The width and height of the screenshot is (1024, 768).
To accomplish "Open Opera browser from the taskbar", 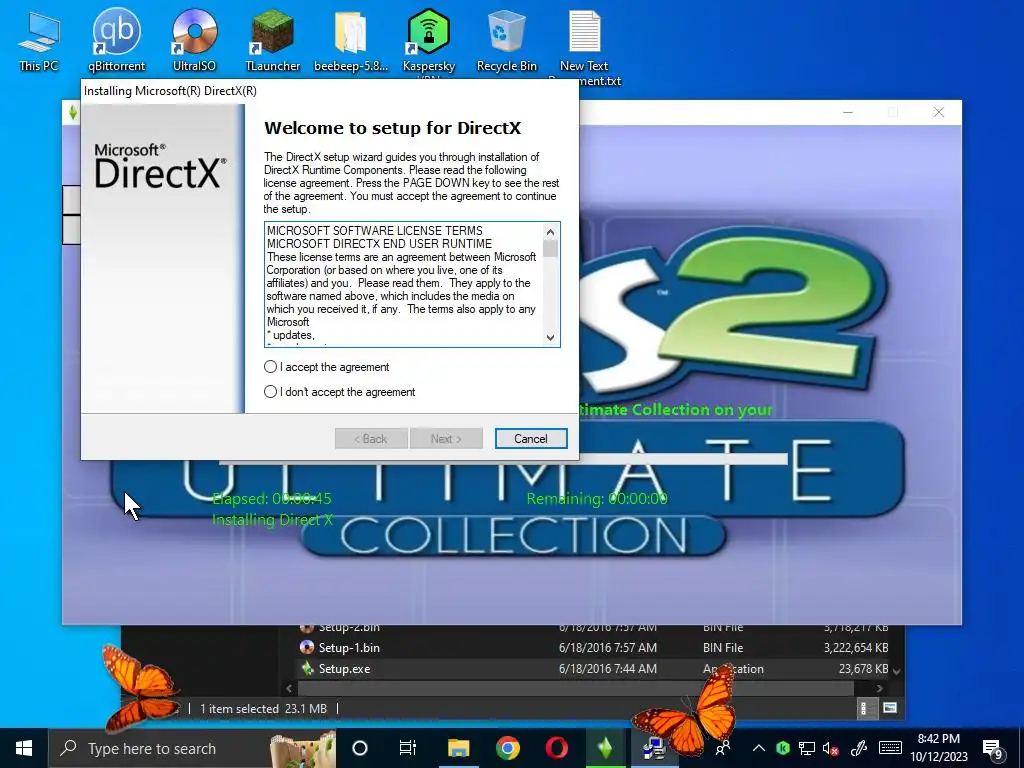I will click(556, 748).
